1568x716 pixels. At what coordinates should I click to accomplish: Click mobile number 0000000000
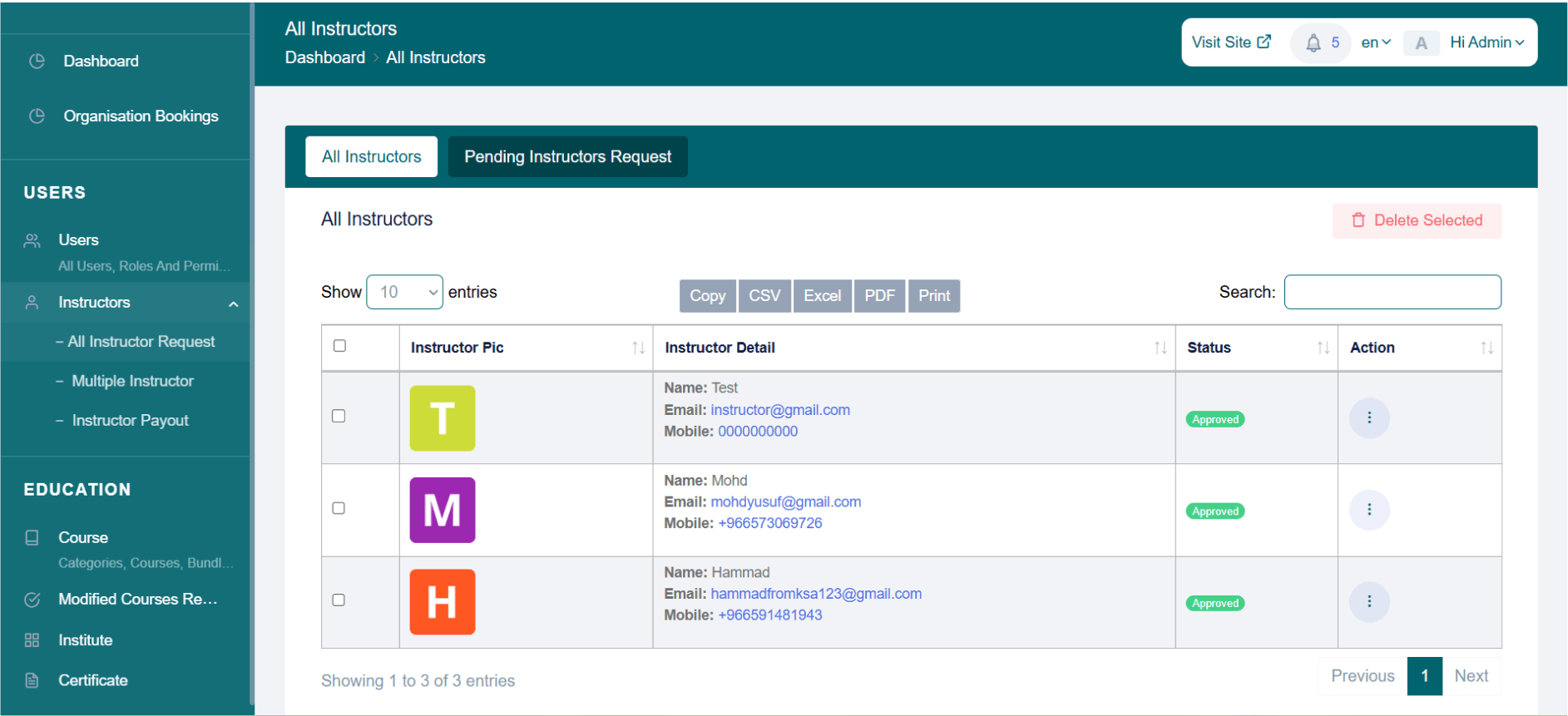click(758, 432)
